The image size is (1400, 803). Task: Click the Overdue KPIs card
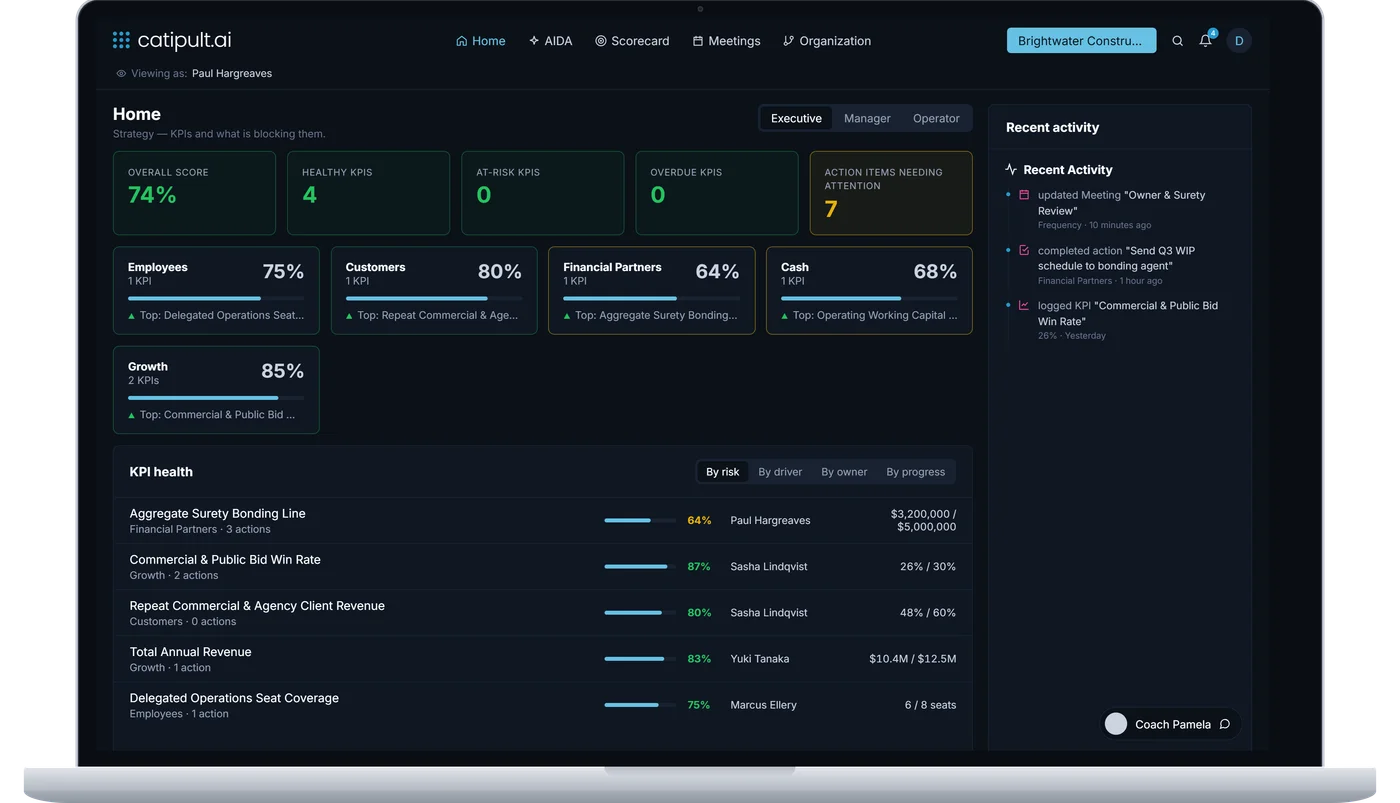717,193
